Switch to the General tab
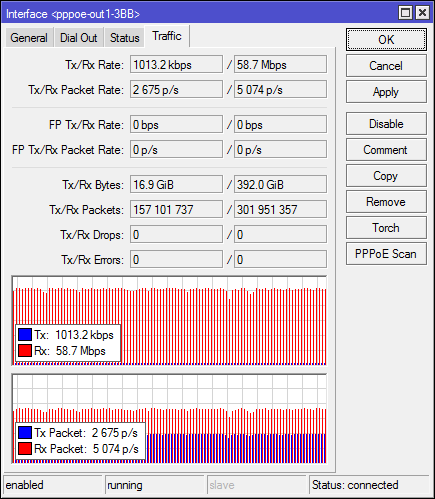The image size is (435, 499). 29,38
